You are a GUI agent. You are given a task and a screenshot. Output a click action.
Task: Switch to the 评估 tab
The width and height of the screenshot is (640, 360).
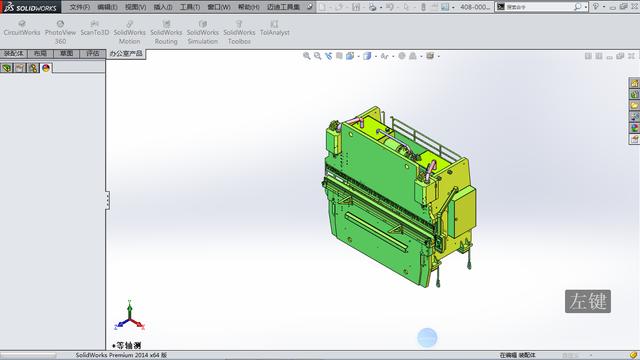pyautogui.click(x=93, y=53)
